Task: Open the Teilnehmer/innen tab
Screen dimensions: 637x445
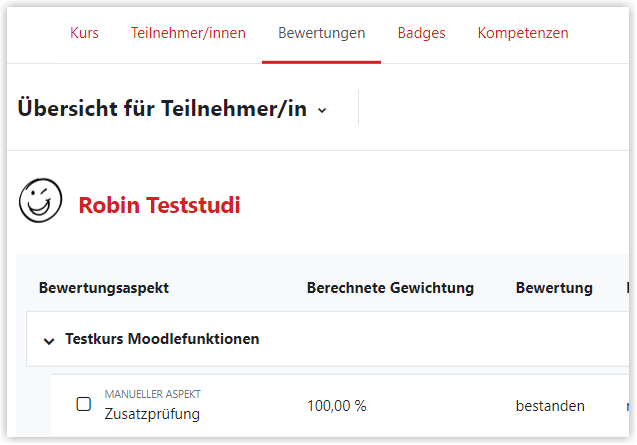Action: (188, 33)
